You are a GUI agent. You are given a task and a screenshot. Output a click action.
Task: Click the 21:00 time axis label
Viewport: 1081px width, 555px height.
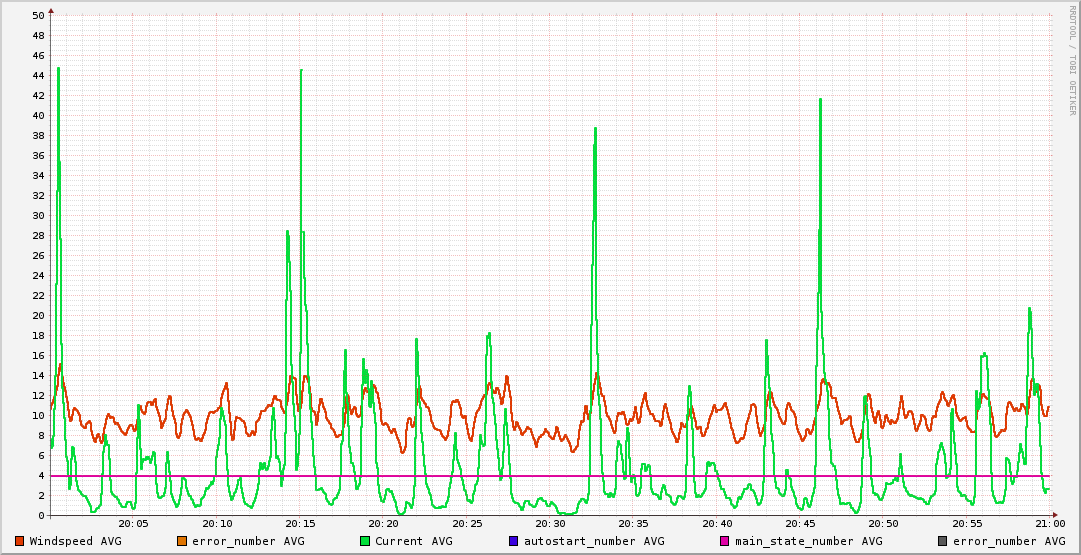[1049, 523]
